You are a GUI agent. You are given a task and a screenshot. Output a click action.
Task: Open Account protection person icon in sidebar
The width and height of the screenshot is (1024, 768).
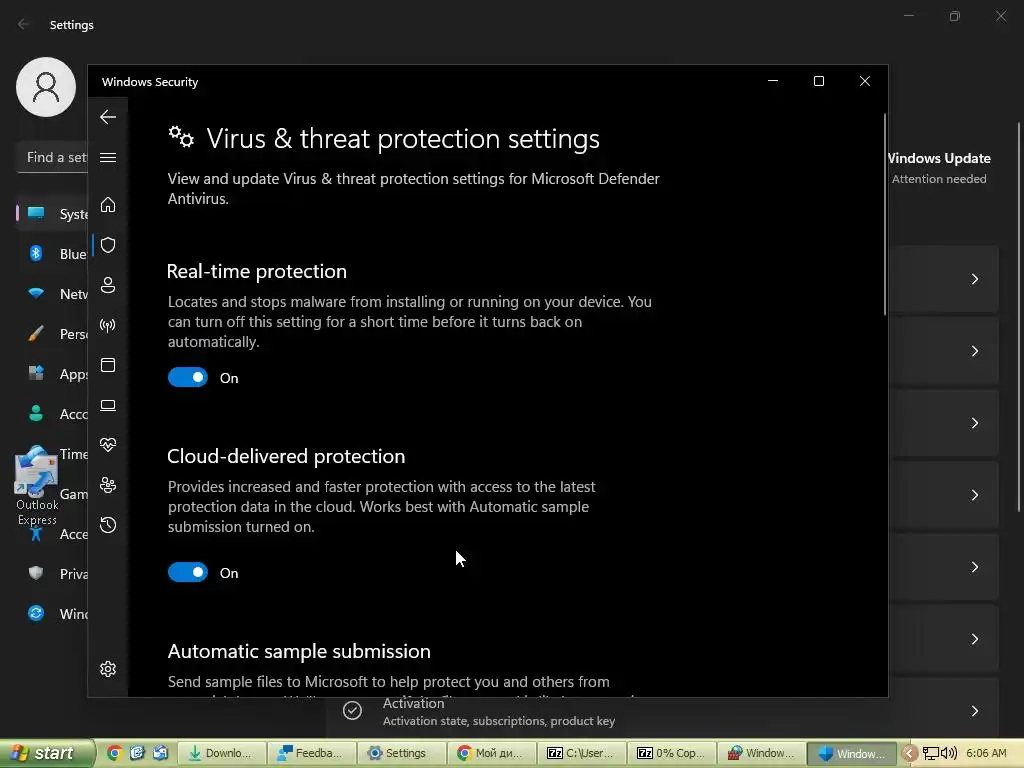pos(108,285)
